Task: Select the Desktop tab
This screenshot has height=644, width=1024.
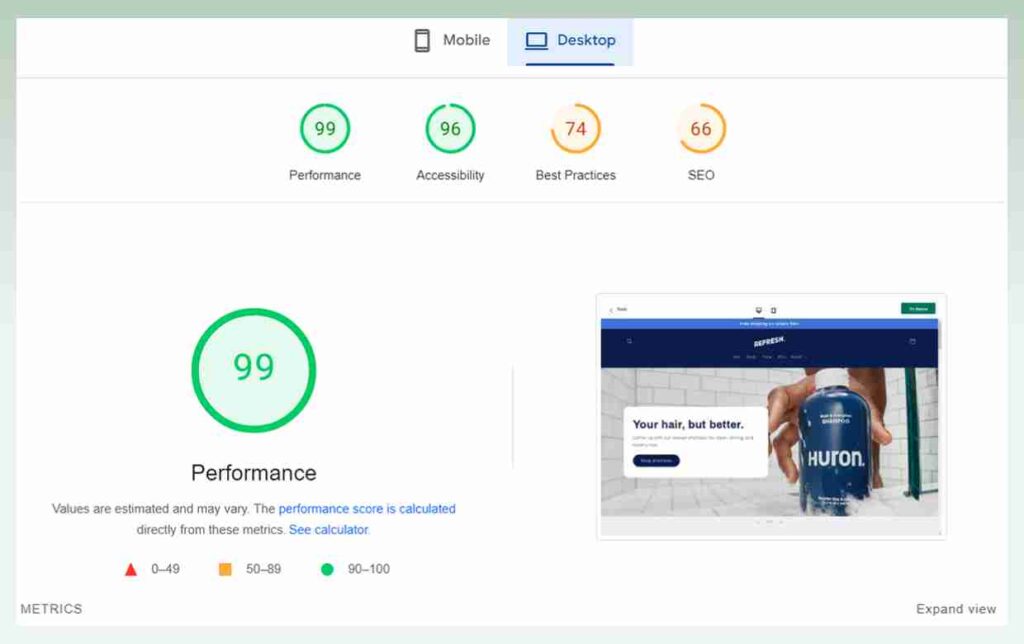Action: coord(570,40)
